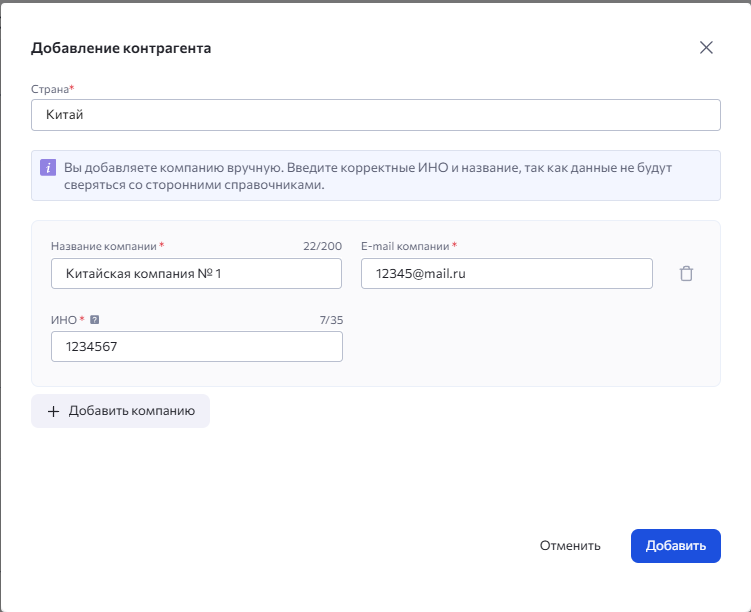Click the Название компании label
Screen dimensions: 751x612
tap(104, 246)
